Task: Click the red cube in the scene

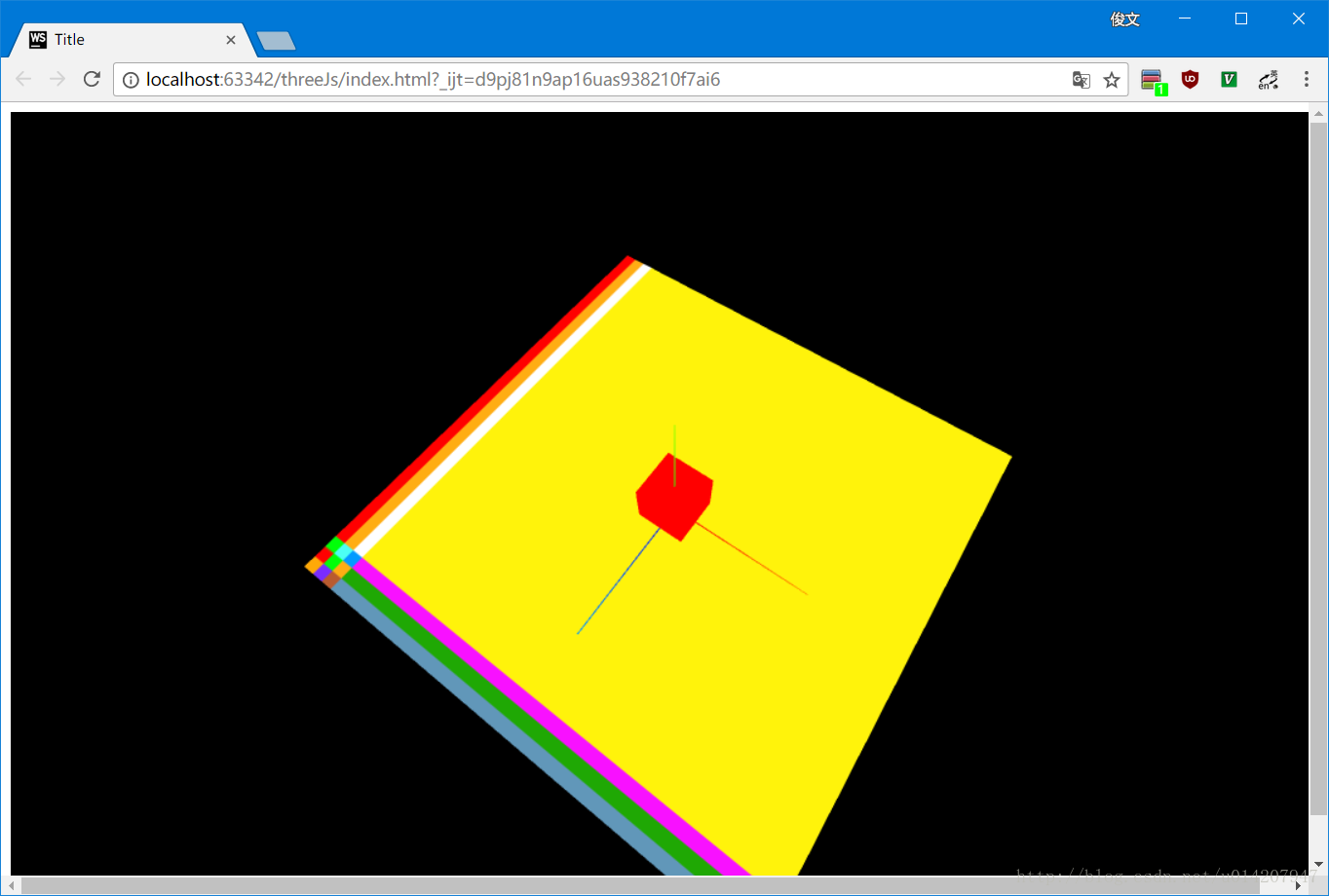Action: pyautogui.click(x=674, y=497)
